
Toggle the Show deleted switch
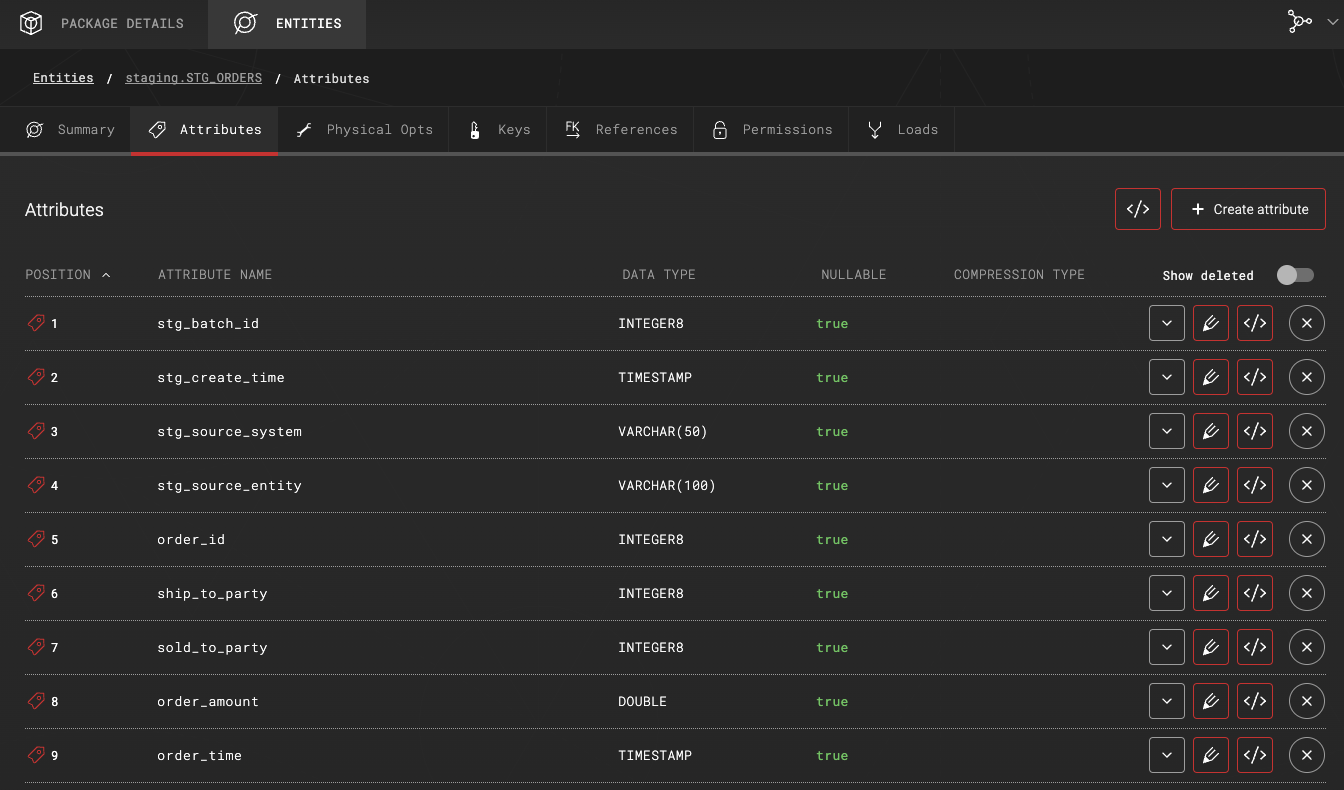1295,275
